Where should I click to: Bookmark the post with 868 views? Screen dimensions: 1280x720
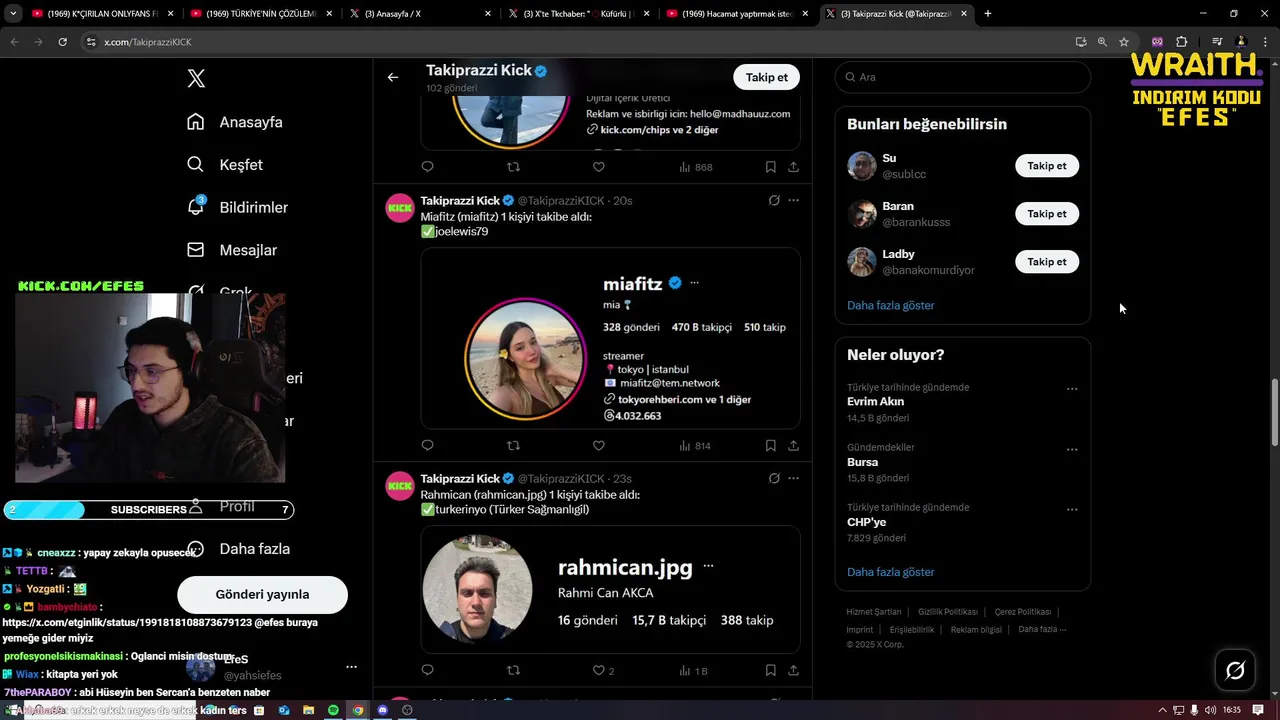coord(770,167)
